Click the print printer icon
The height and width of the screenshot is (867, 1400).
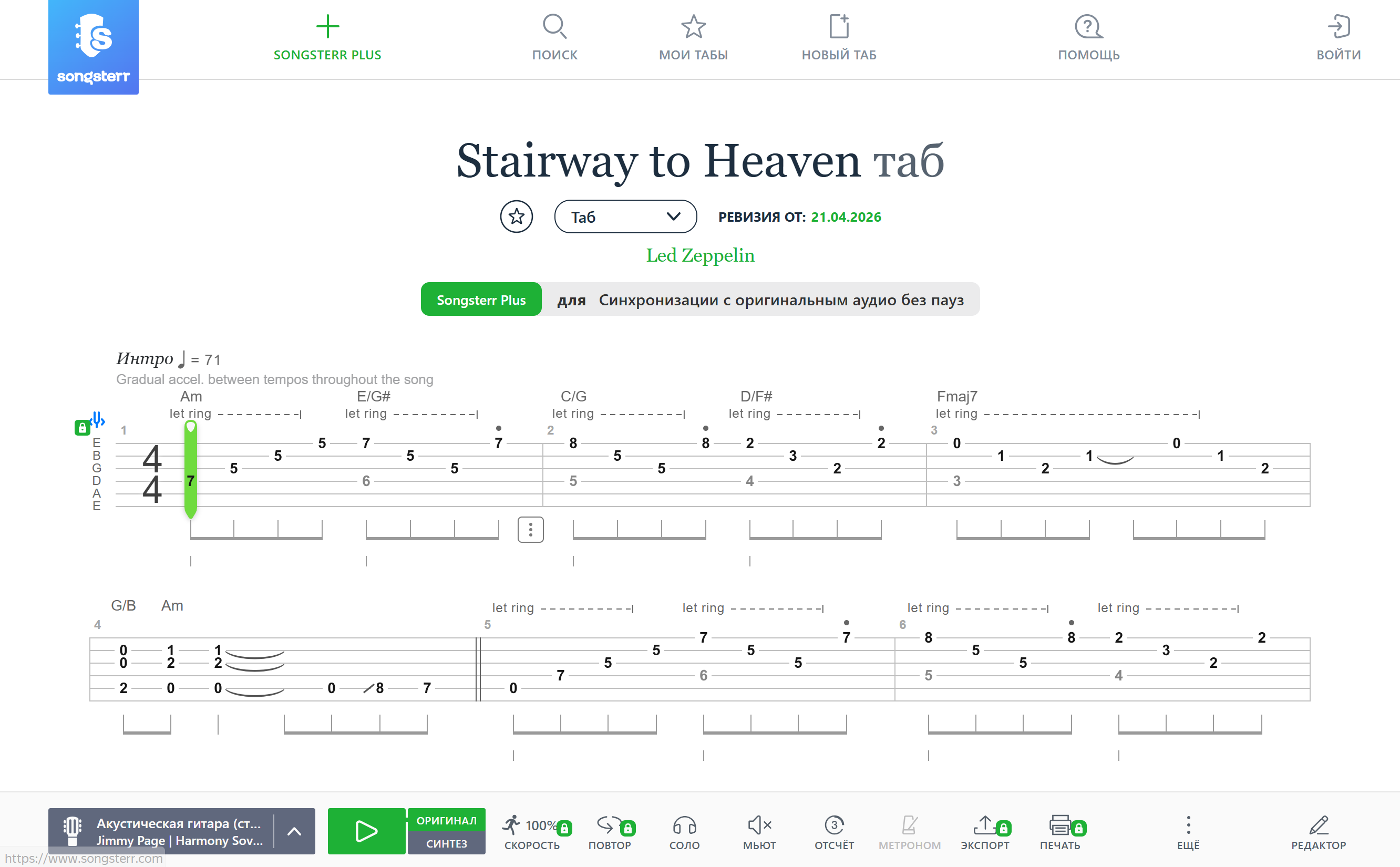point(1059,824)
